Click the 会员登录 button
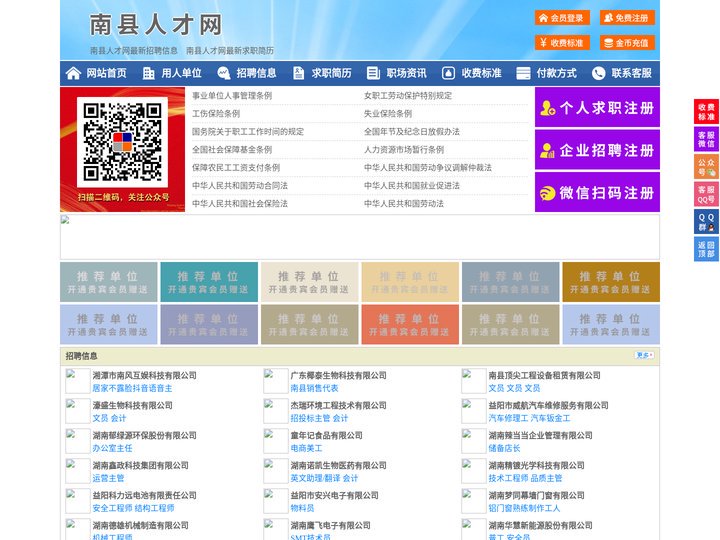 (562, 18)
